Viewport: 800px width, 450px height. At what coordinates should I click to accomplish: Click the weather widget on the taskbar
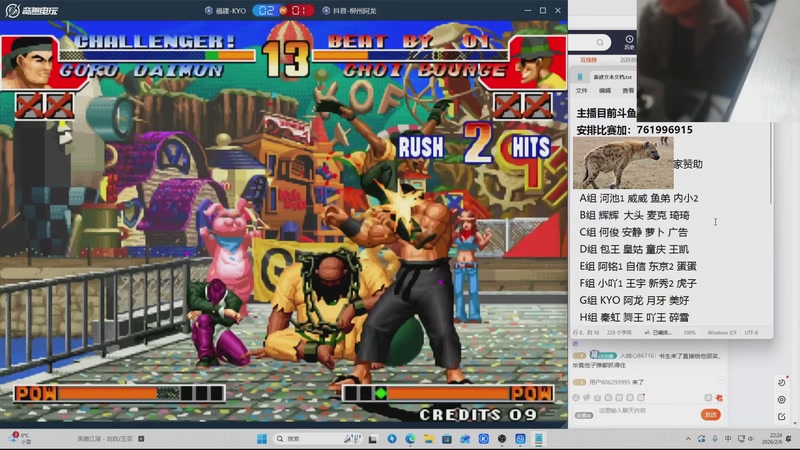click(x=20, y=438)
